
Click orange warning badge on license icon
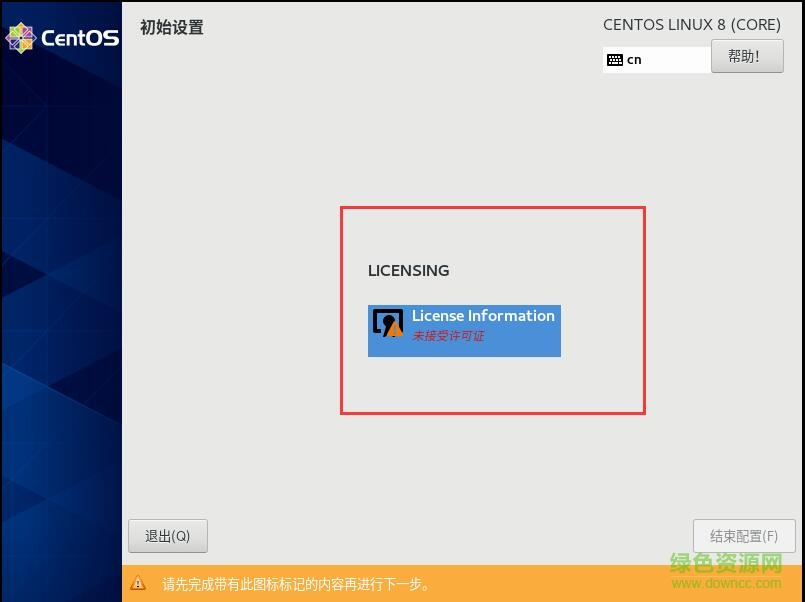[395, 329]
